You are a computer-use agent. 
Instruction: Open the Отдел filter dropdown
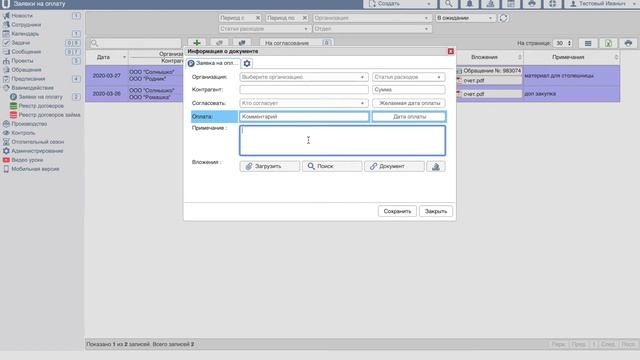tap(371, 29)
